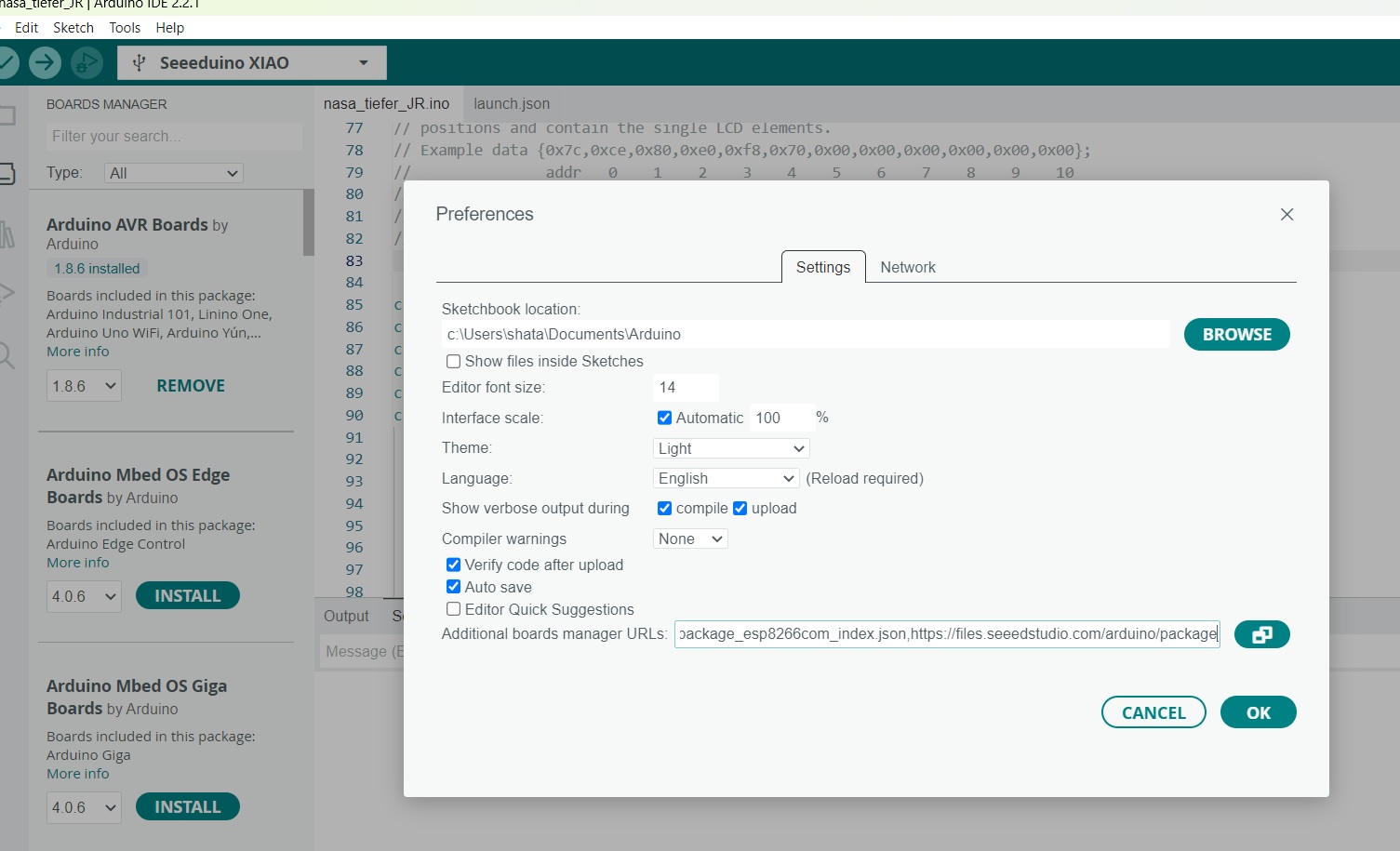Viewport: 1400px width, 851px height.
Task: Select the nasa_tiefer_JR.ino editor tab
Action: pyautogui.click(x=387, y=103)
